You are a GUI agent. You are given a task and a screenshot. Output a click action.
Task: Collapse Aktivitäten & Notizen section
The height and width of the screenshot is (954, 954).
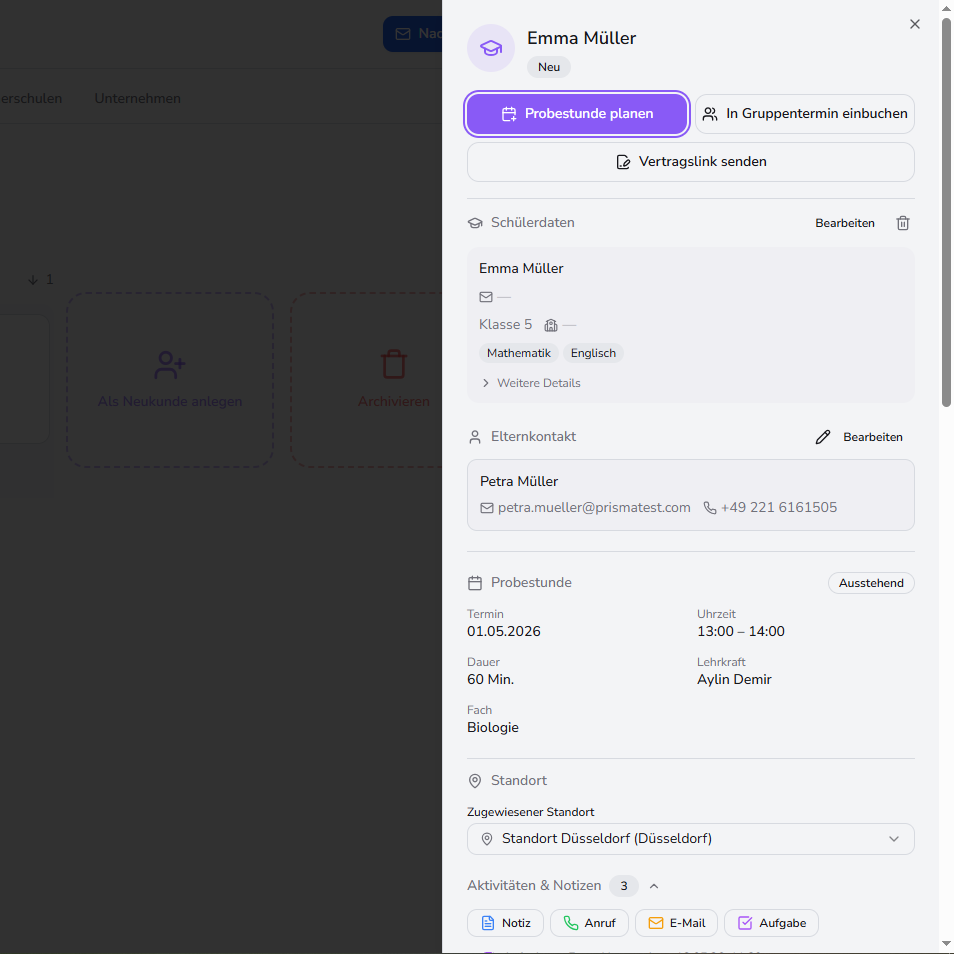pyautogui.click(x=654, y=886)
